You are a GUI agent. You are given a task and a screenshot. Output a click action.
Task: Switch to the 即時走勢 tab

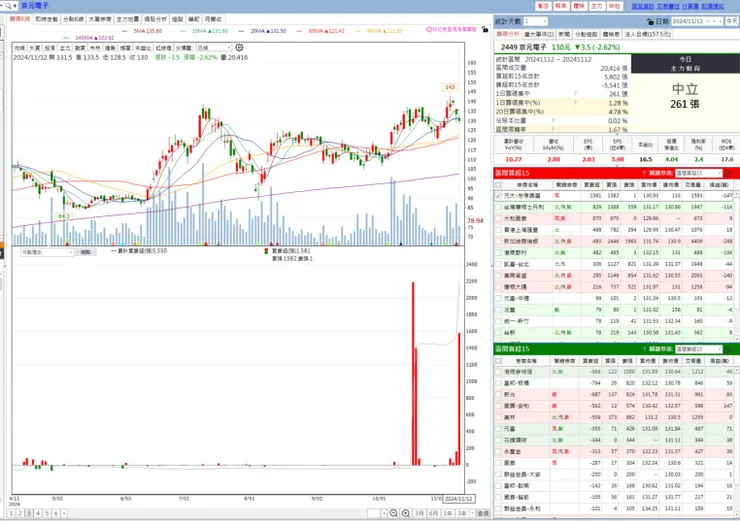47,19
